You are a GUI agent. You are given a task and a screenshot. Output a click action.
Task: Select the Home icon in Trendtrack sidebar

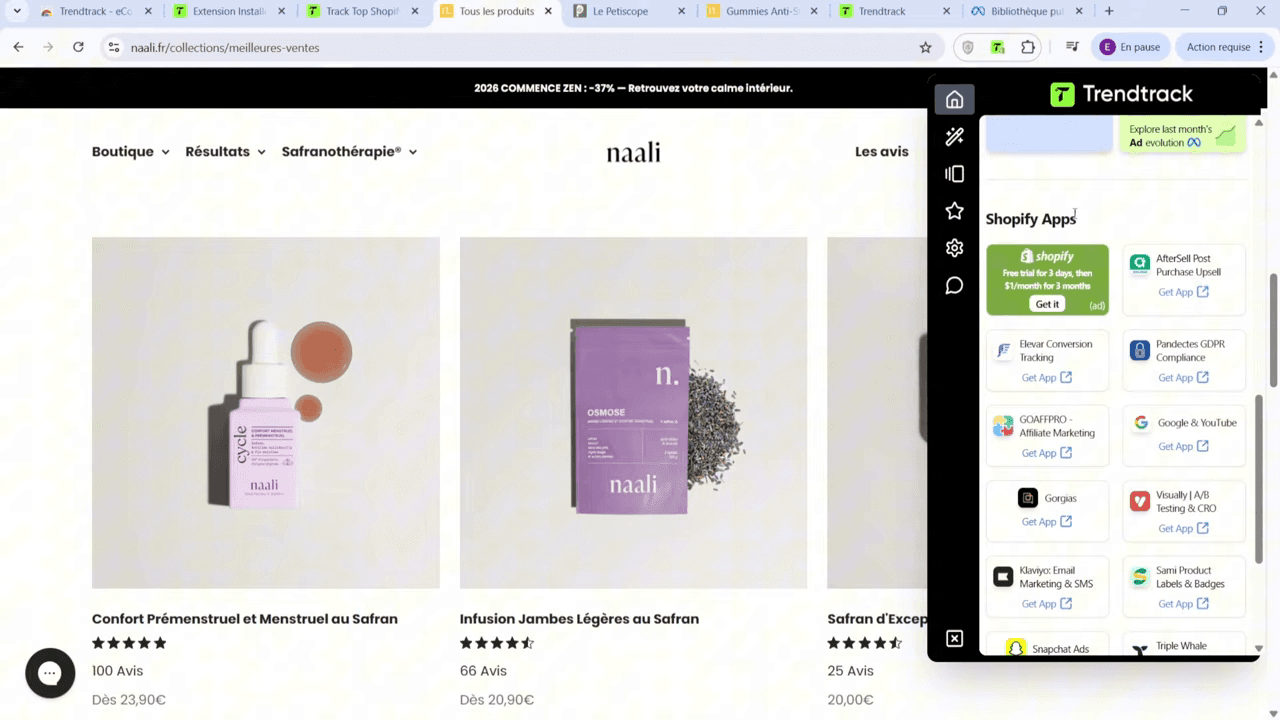[x=954, y=99]
